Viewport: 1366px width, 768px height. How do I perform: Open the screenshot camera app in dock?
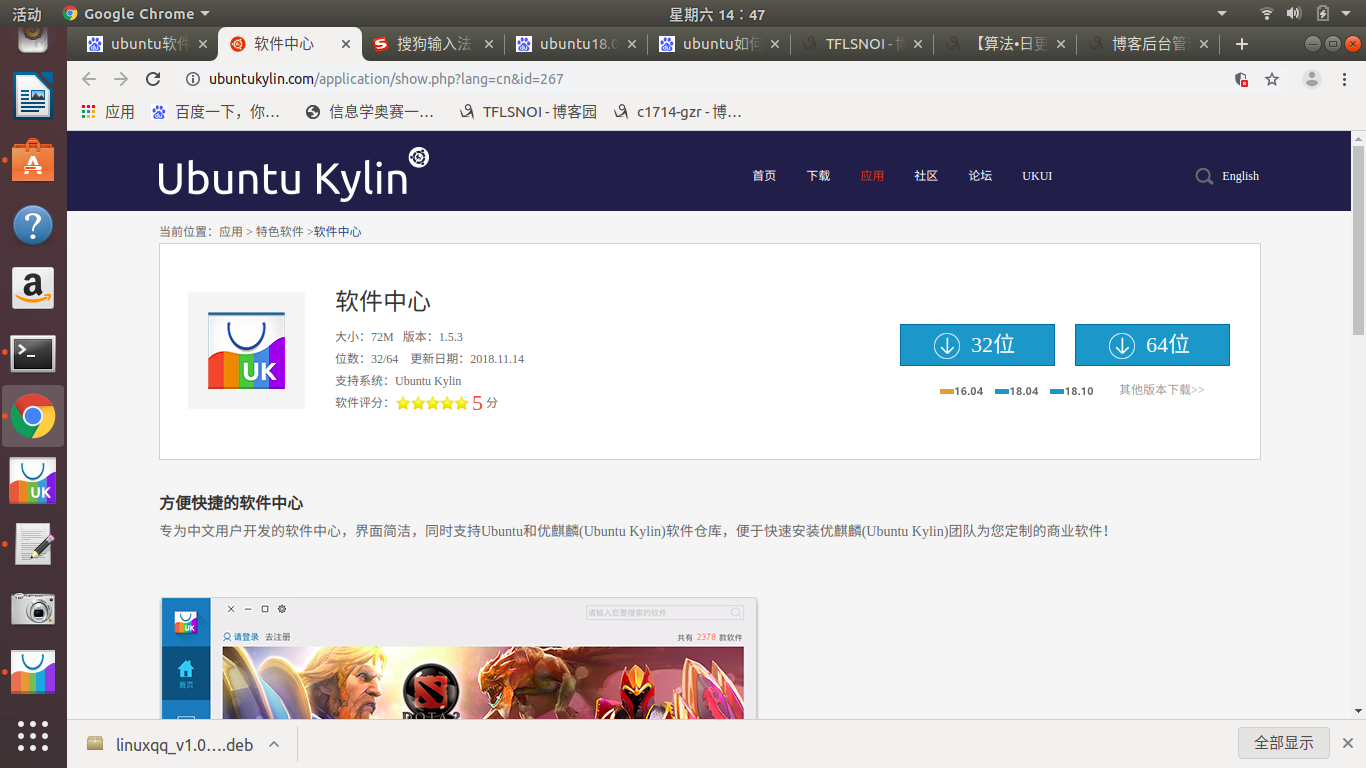pos(33,609)
